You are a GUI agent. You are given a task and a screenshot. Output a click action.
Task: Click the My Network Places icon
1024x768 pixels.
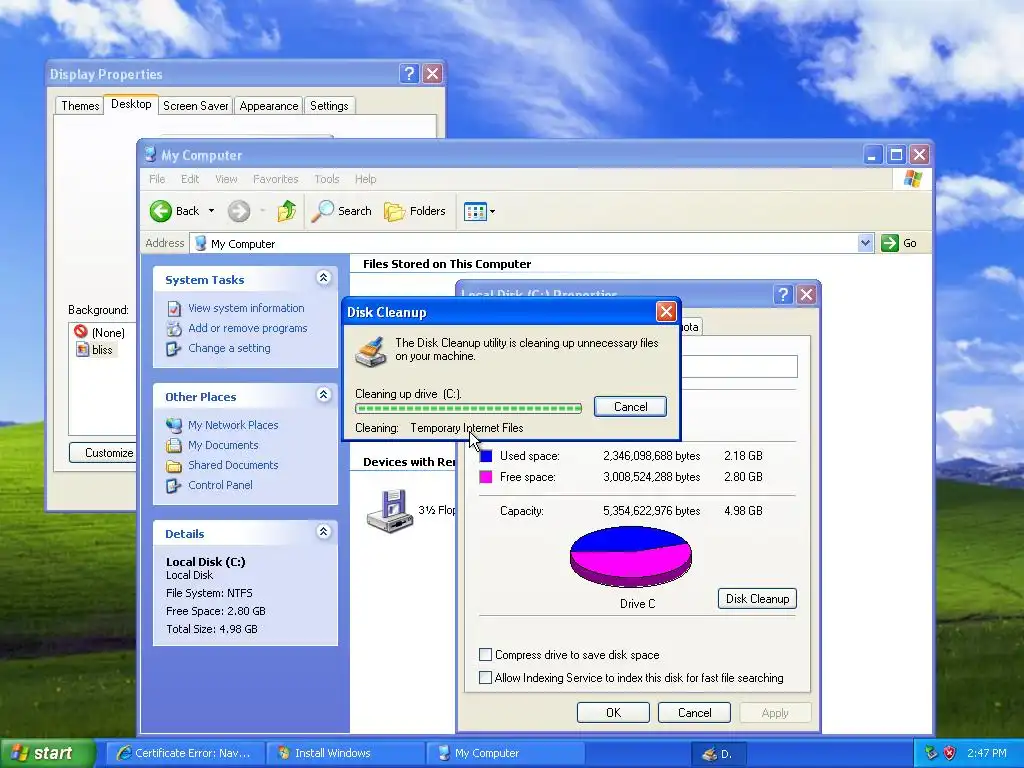174,425
